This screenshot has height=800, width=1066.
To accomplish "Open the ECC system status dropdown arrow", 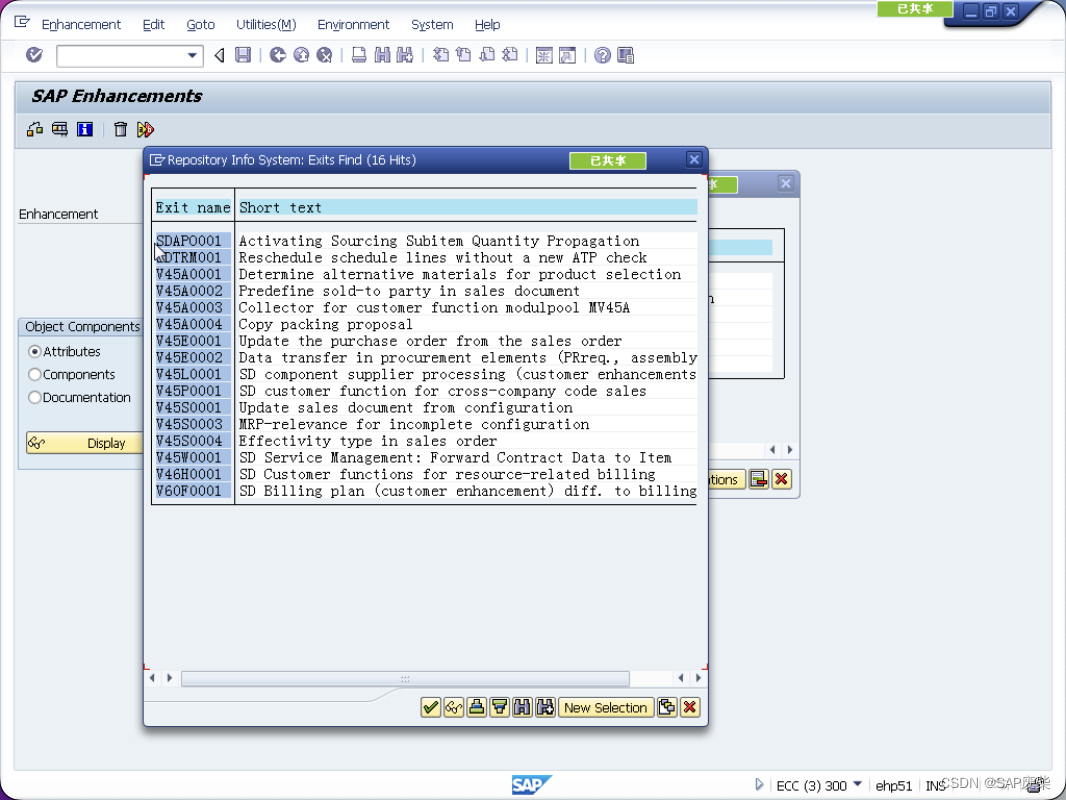I will (x=857, y=784).
